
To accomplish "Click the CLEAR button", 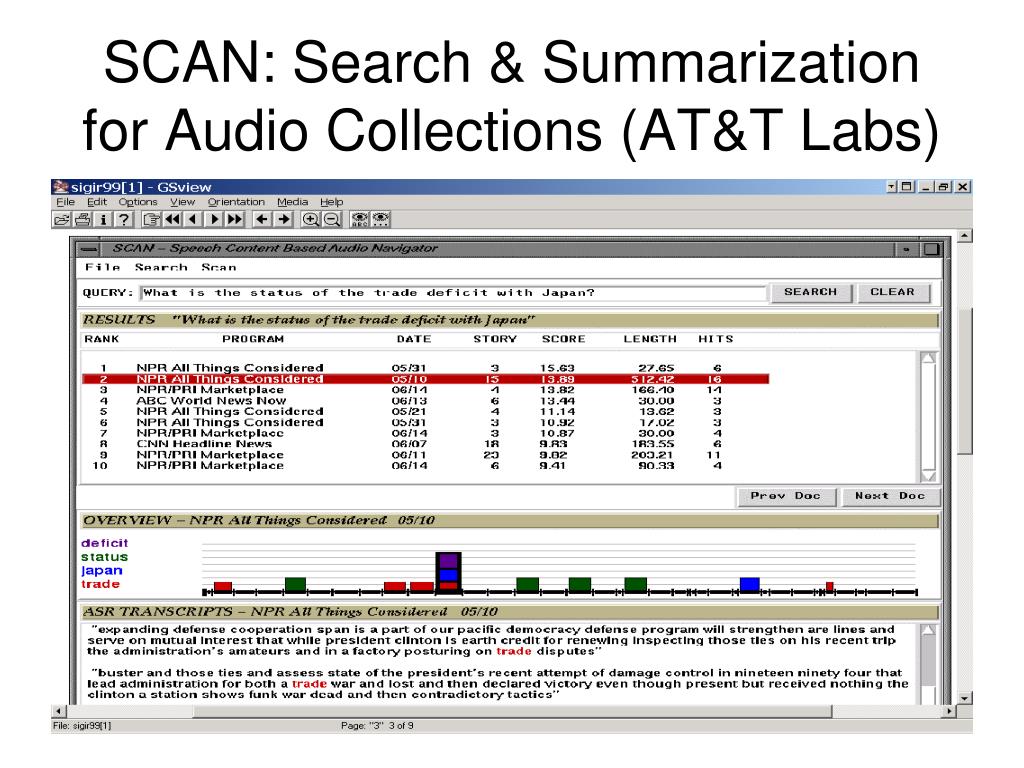I will tap(892, 292).
